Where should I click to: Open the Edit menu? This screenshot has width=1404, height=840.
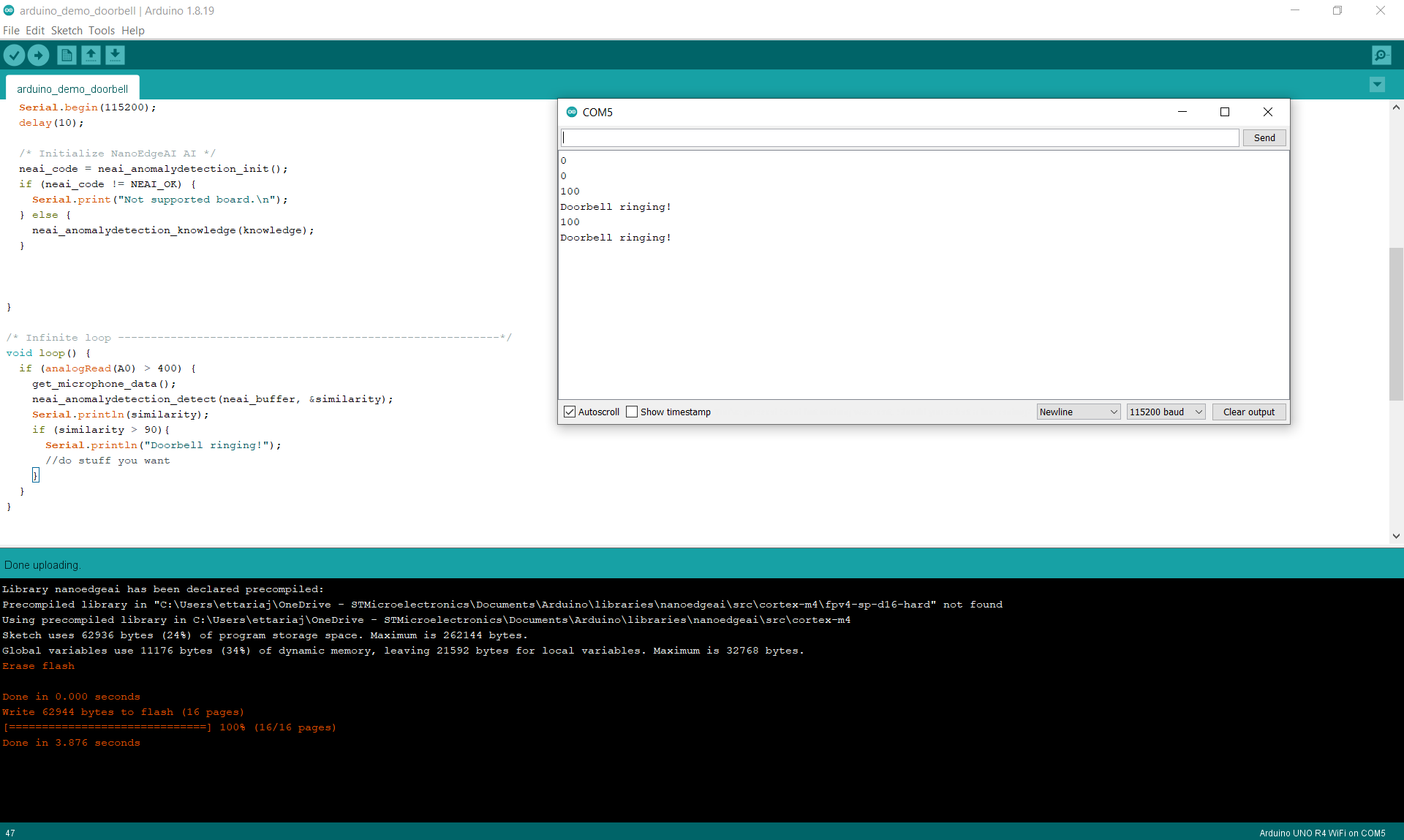pos(35,31)
